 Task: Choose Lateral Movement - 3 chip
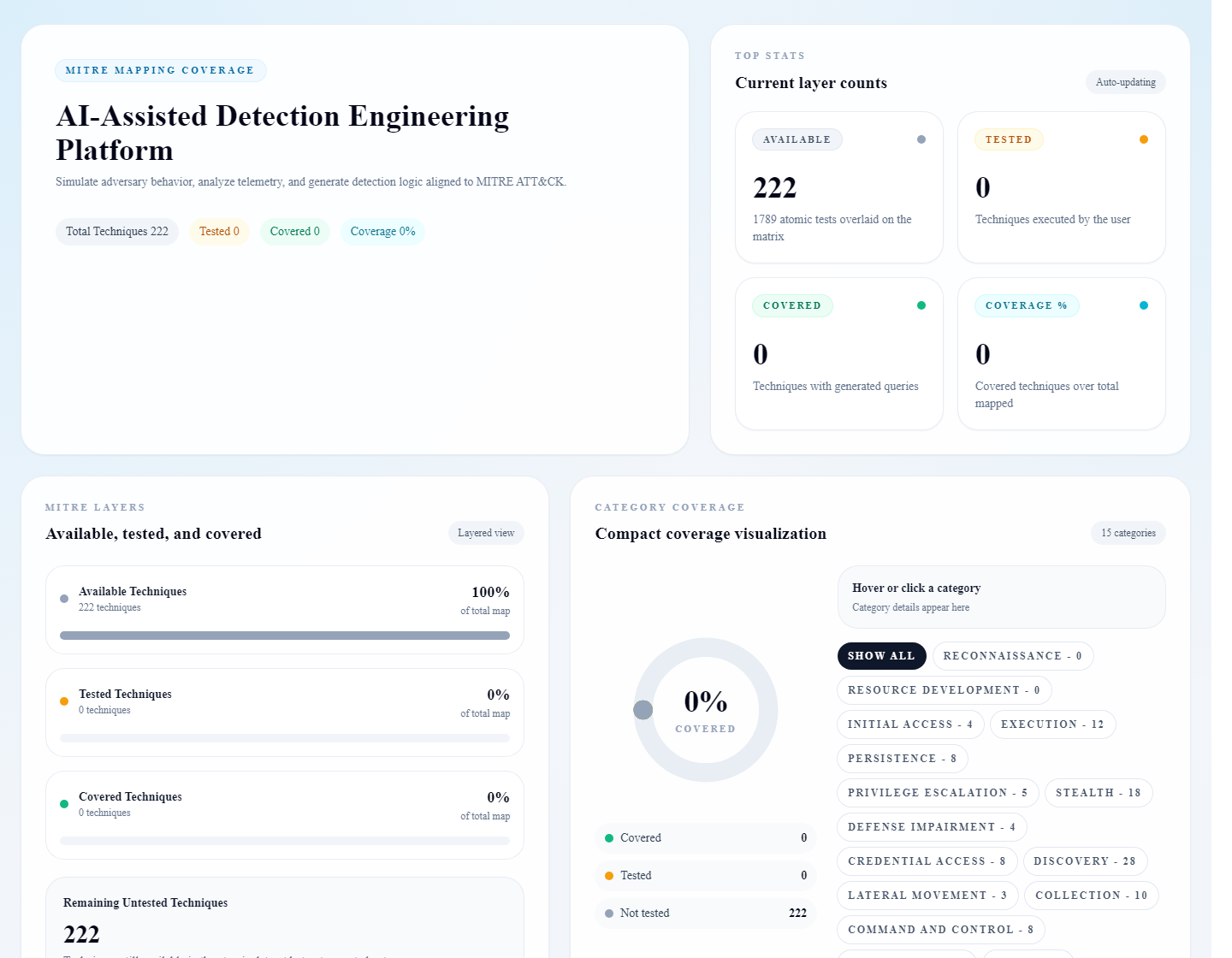(927, 896)
